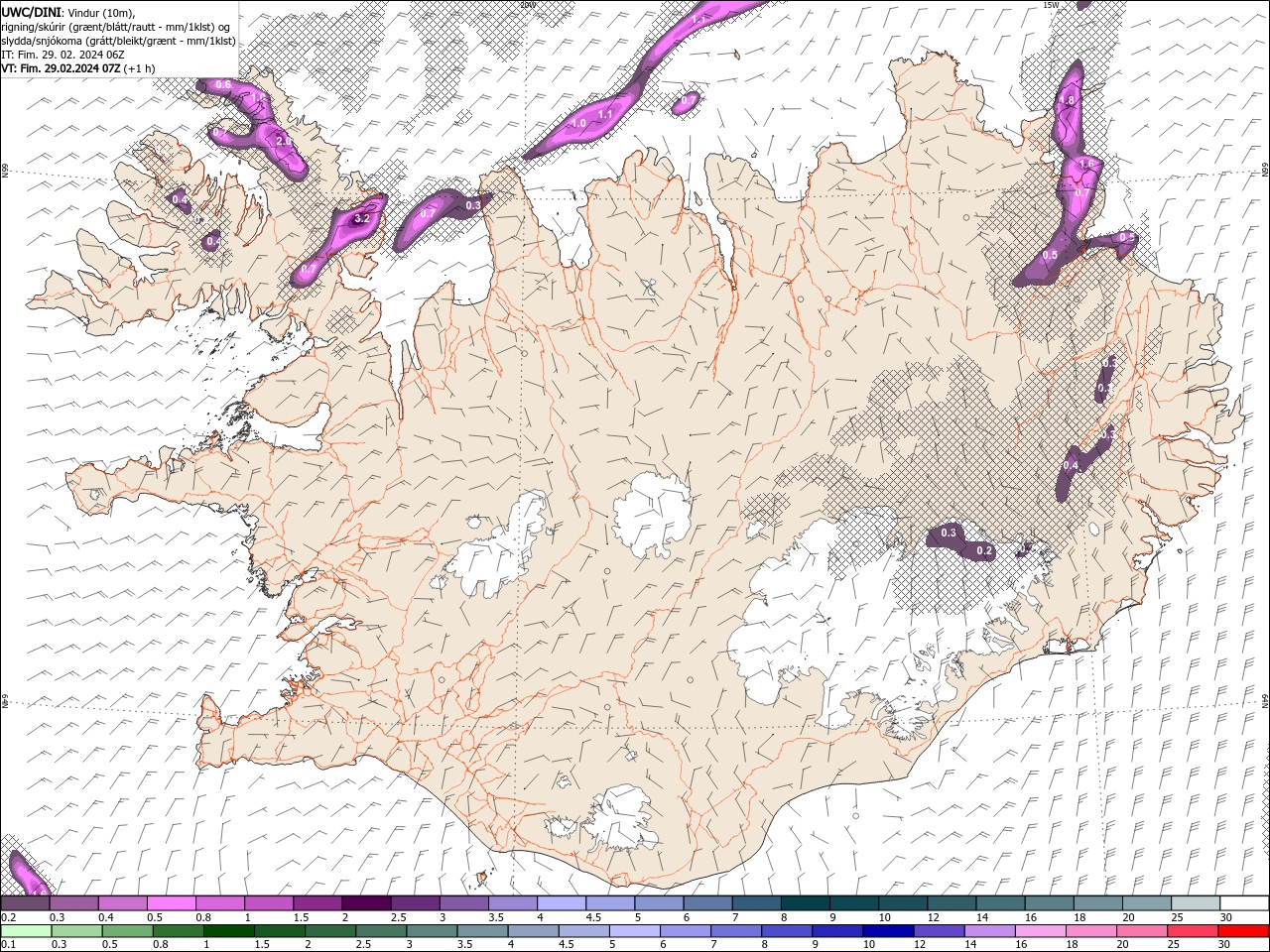
Task: Click the pale green 0.1 rain legend swatch
Action: [26, 931]
